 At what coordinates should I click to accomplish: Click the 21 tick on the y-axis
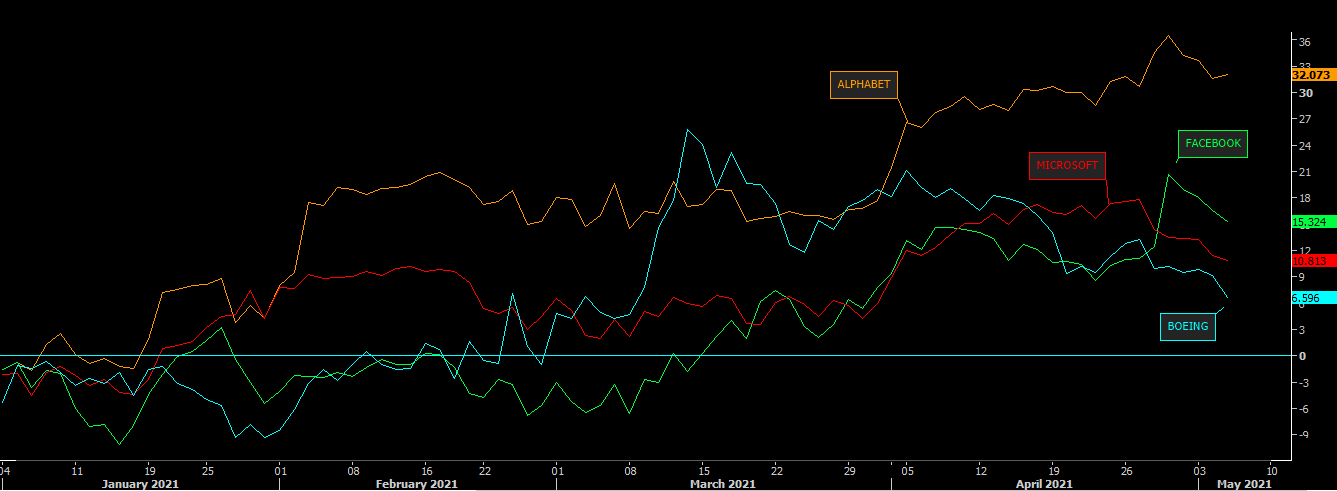1304,172
